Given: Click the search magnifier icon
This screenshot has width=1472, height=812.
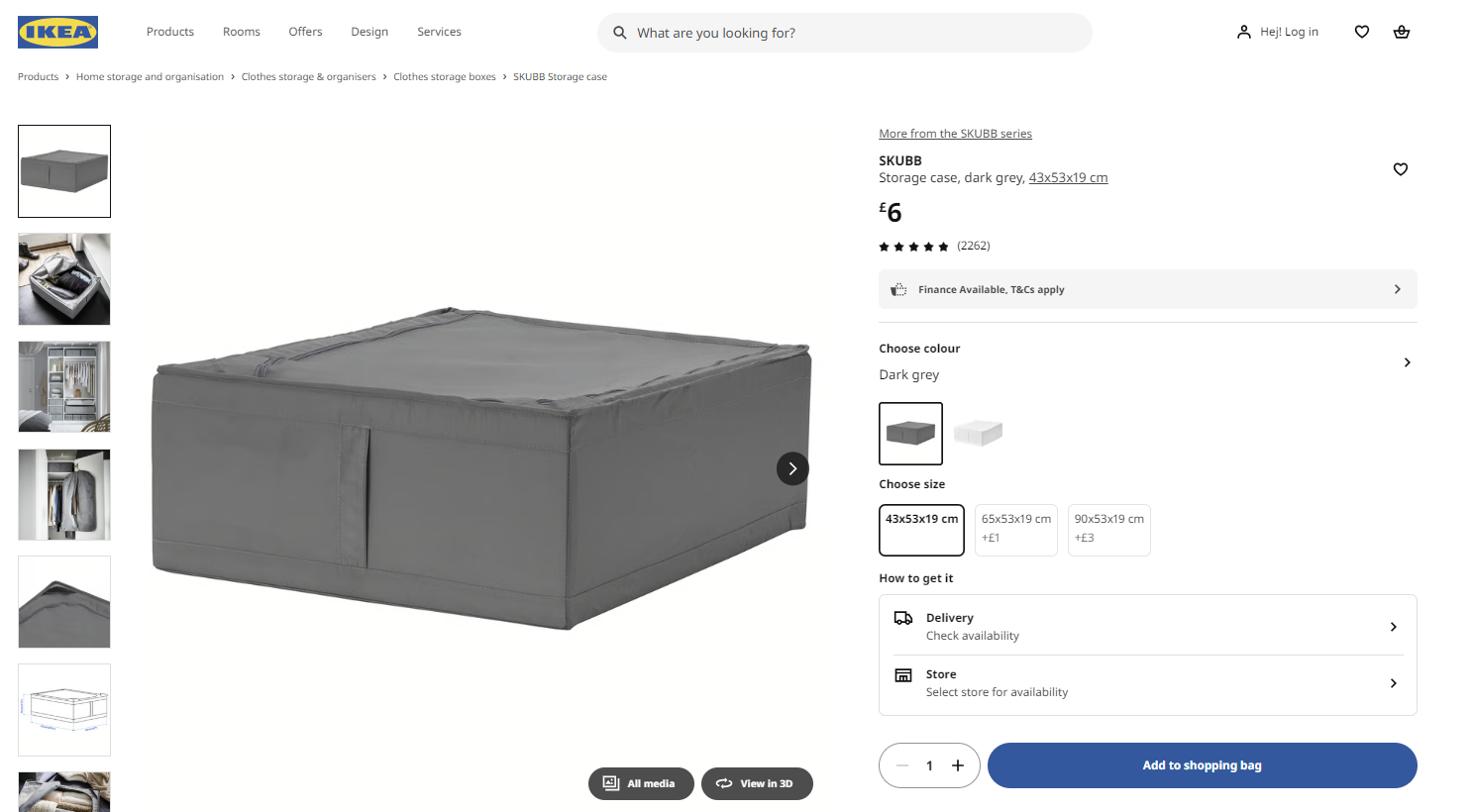Looking at the screenshot, I should [620, 33].
